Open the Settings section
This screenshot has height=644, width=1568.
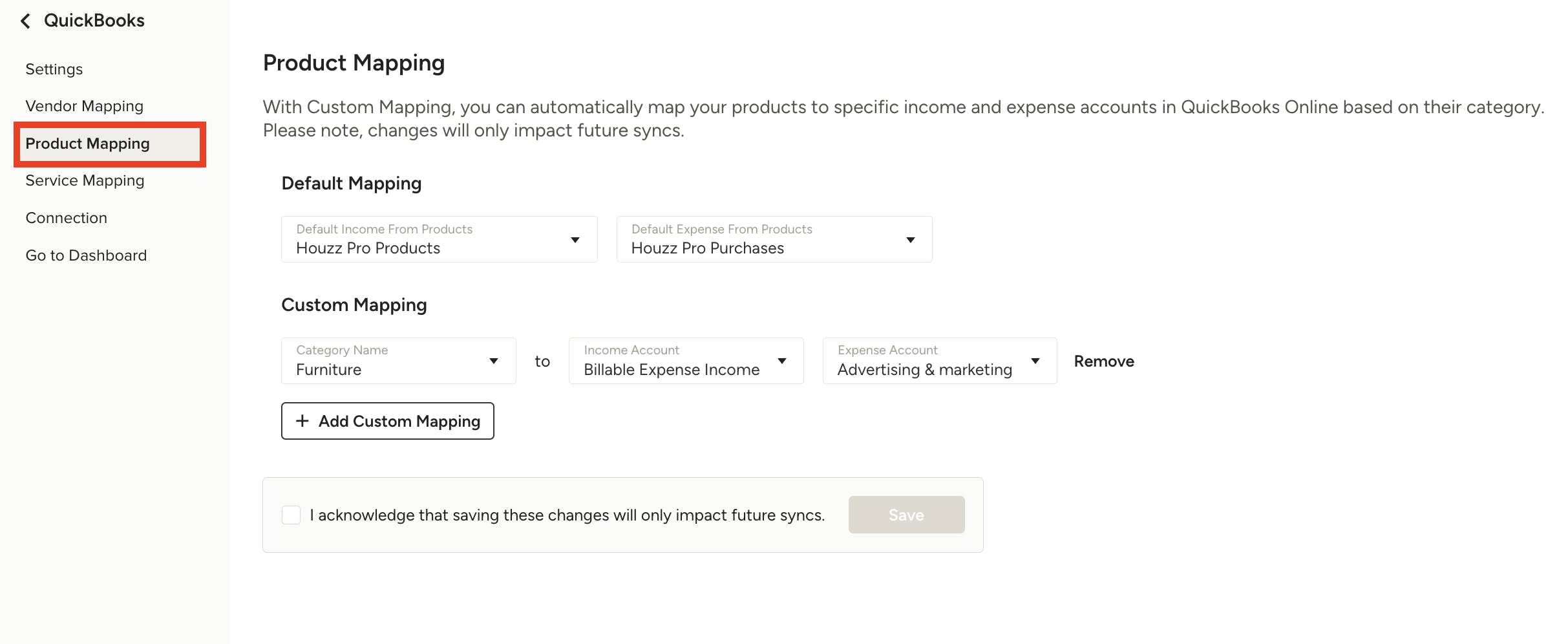(54, 69)
